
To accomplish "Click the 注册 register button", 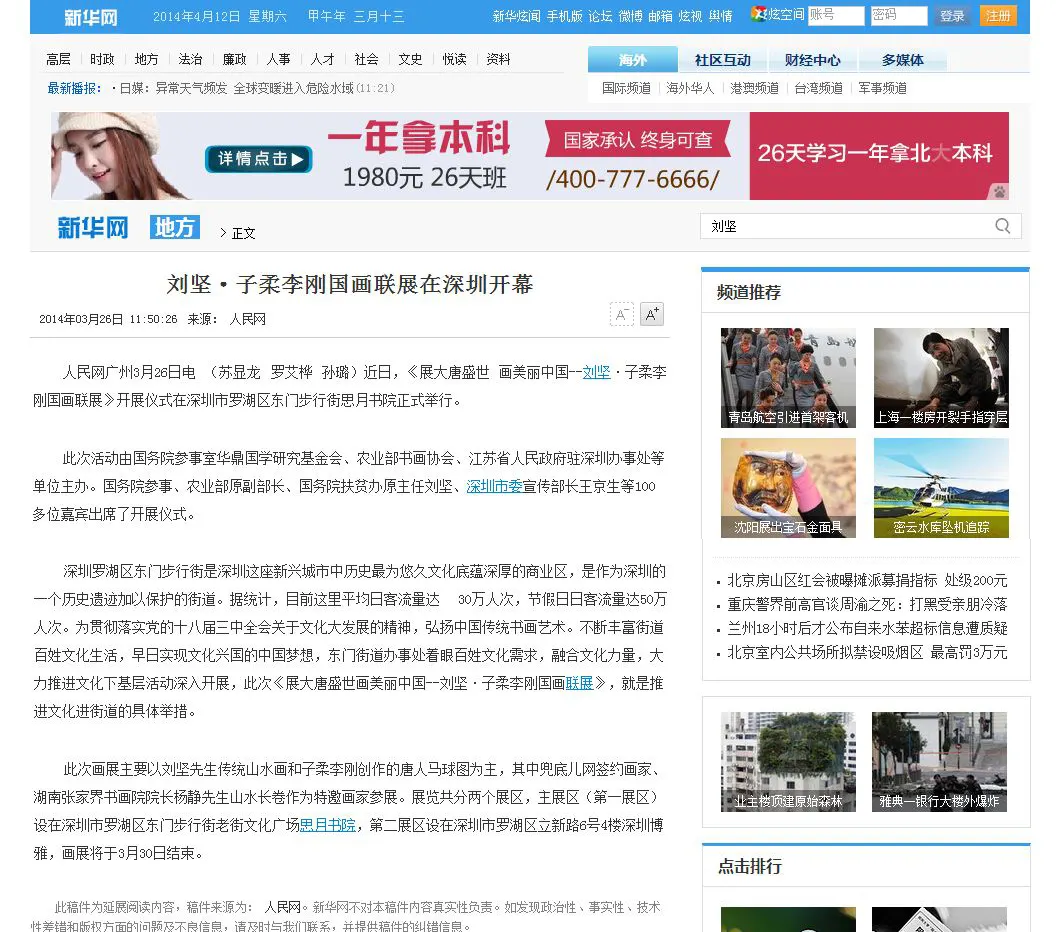I will click(x=998, y=16).
